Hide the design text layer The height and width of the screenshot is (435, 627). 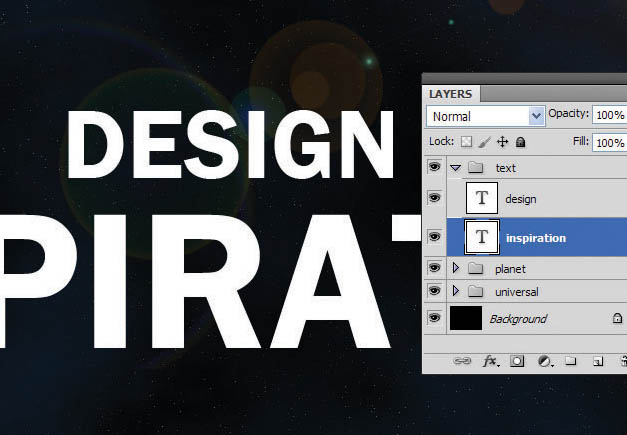tap(435, 198)
